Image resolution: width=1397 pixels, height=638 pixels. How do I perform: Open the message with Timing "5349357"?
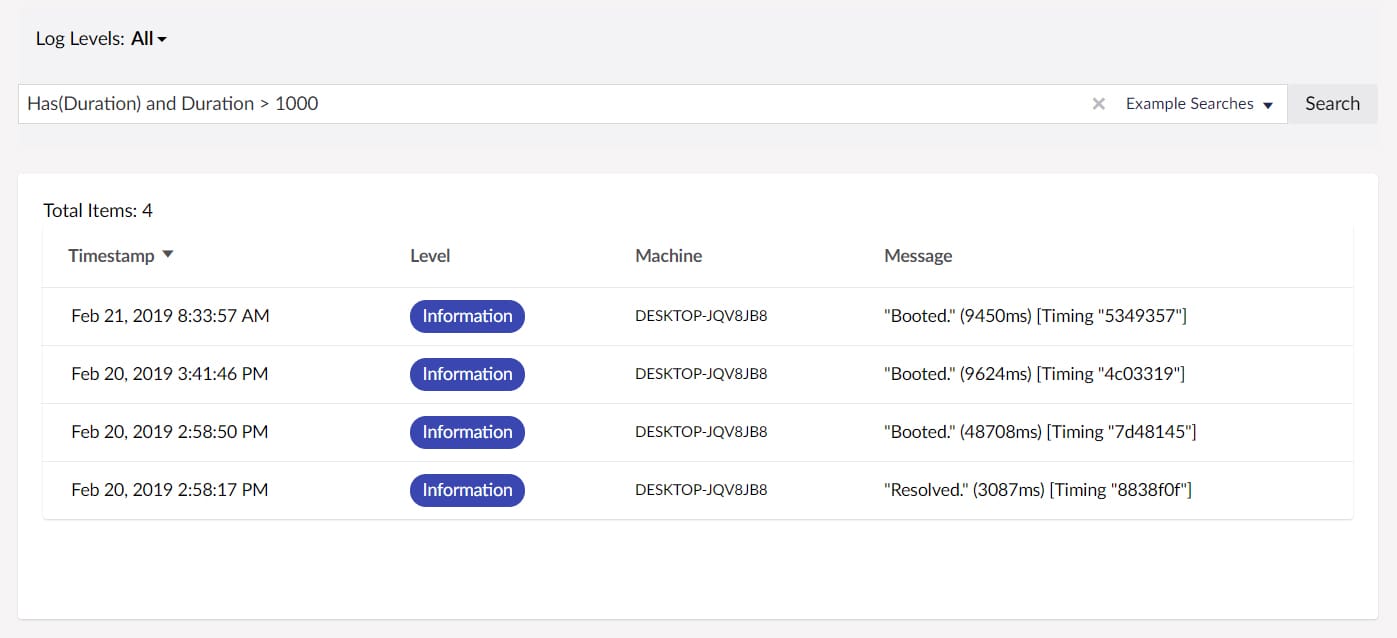tap(1035, 316)
